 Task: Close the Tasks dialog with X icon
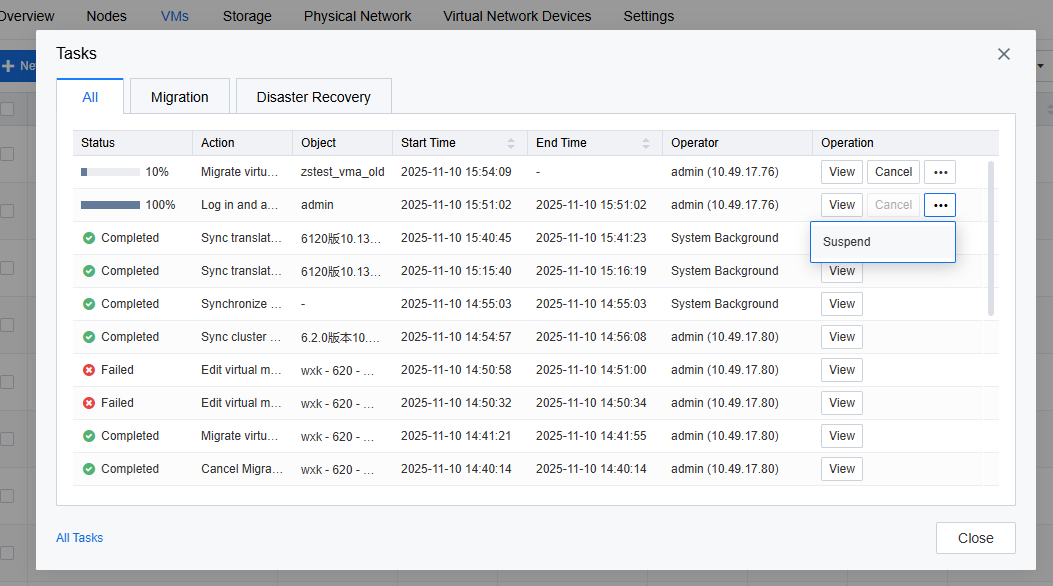(1003, 54)
